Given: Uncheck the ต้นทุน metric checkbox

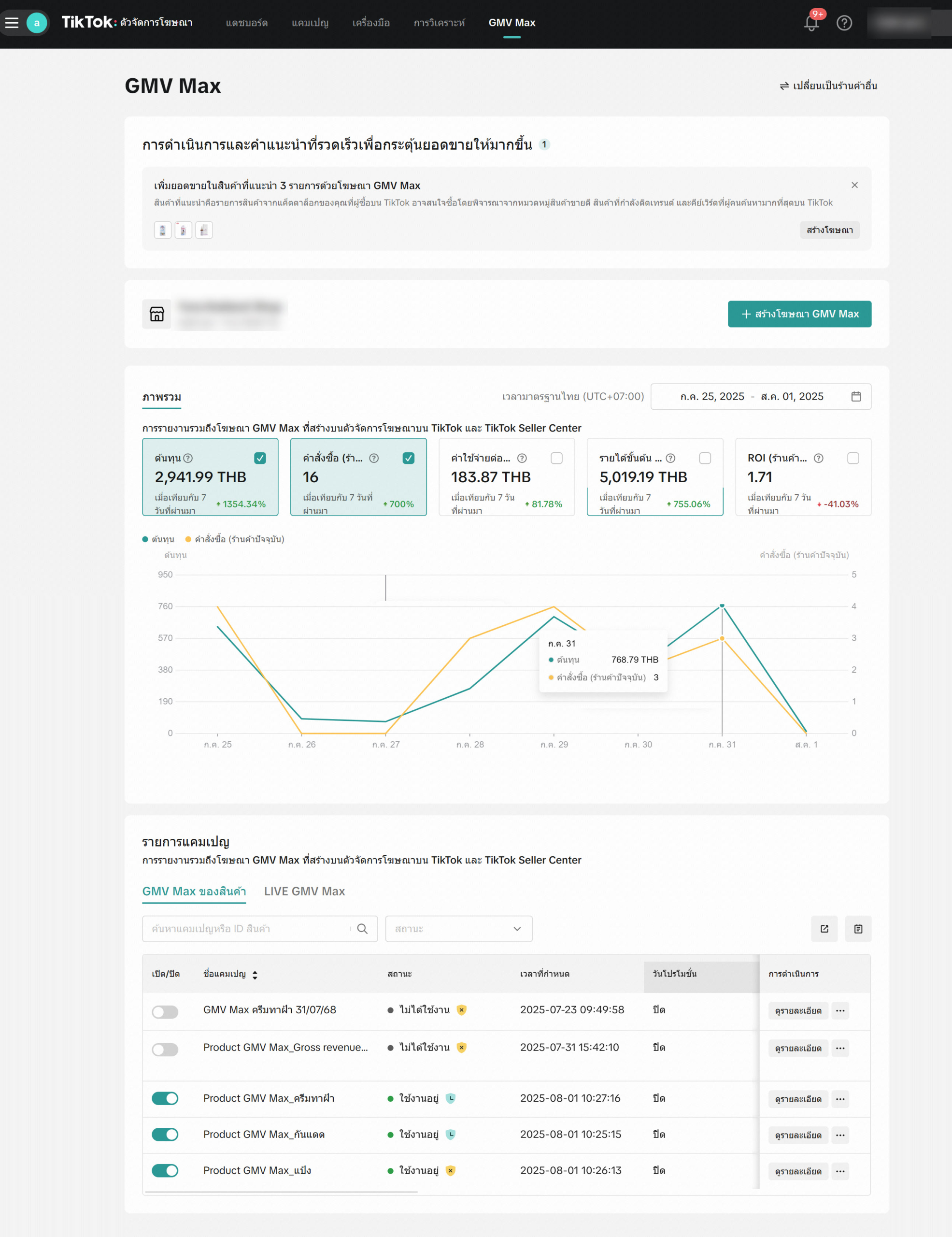Looking at the screenshot, I should [x=260, y=458].
